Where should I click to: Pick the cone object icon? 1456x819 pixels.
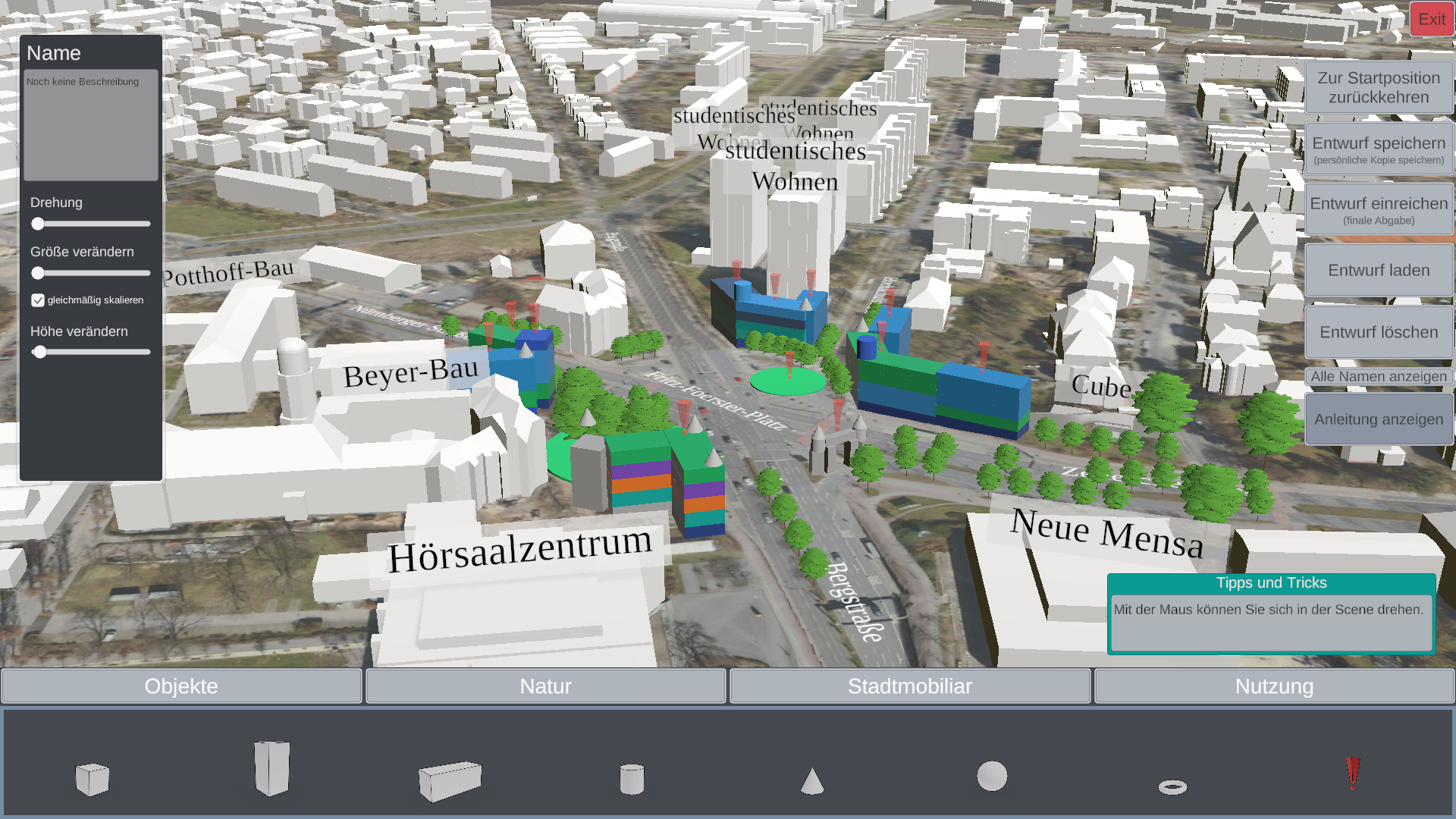pos(811,781)
